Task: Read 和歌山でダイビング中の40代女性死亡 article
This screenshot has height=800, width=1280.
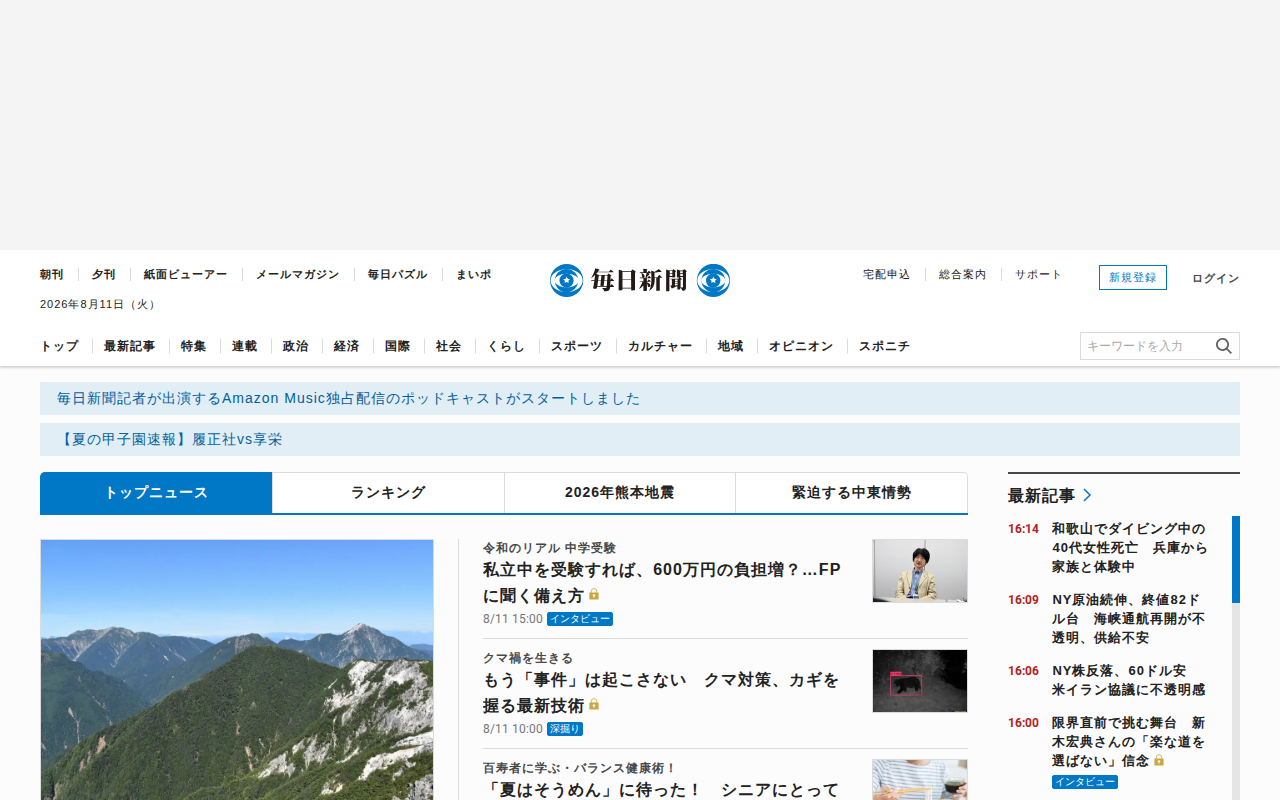Action: [x=1130, y=547]
